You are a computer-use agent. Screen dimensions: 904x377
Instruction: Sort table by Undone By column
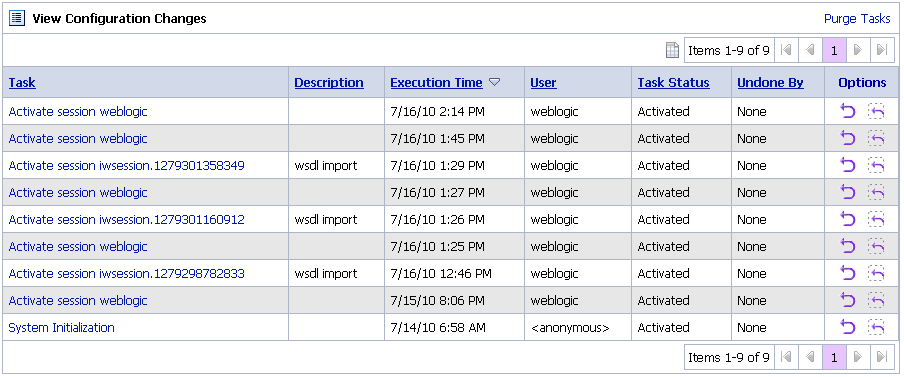coord(770,82)
